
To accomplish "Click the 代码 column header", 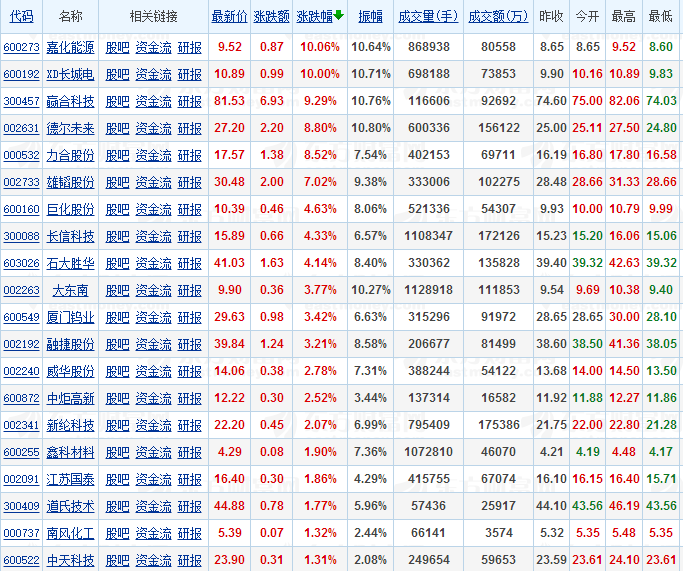I will click(x=21, y=17).
